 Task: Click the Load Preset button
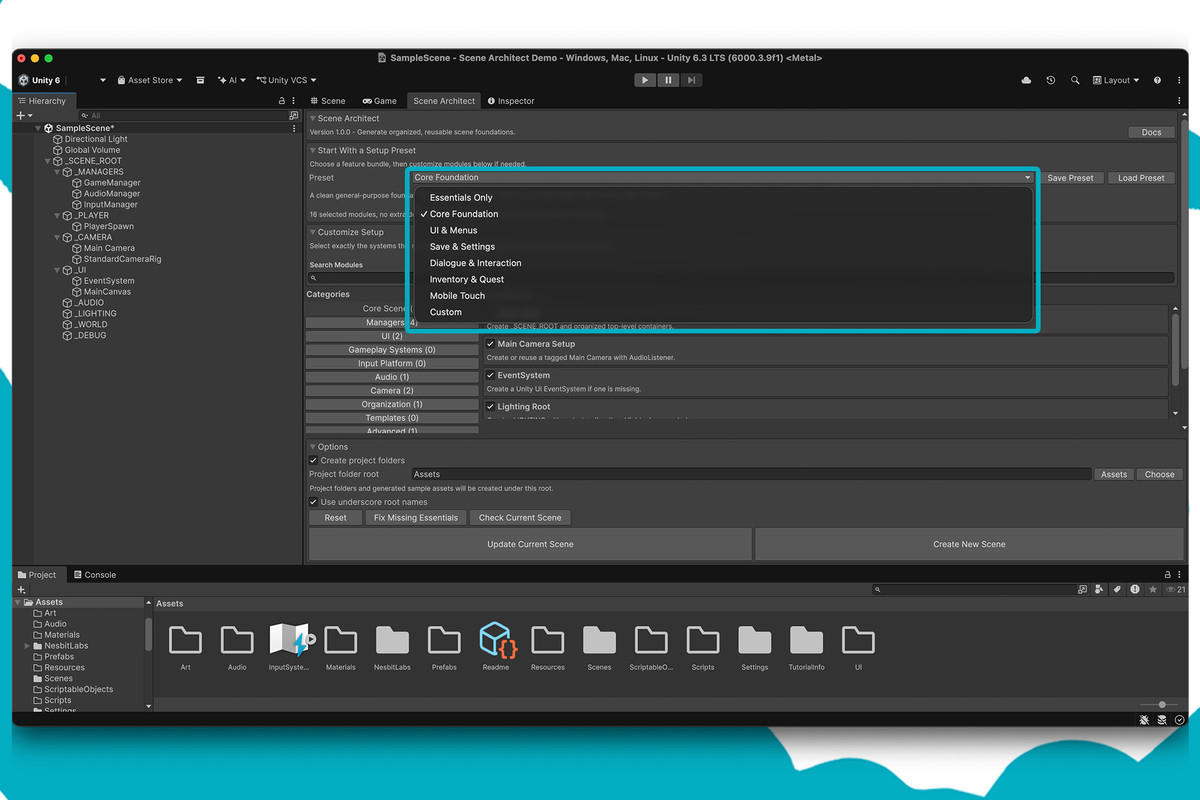(1141, 178)
